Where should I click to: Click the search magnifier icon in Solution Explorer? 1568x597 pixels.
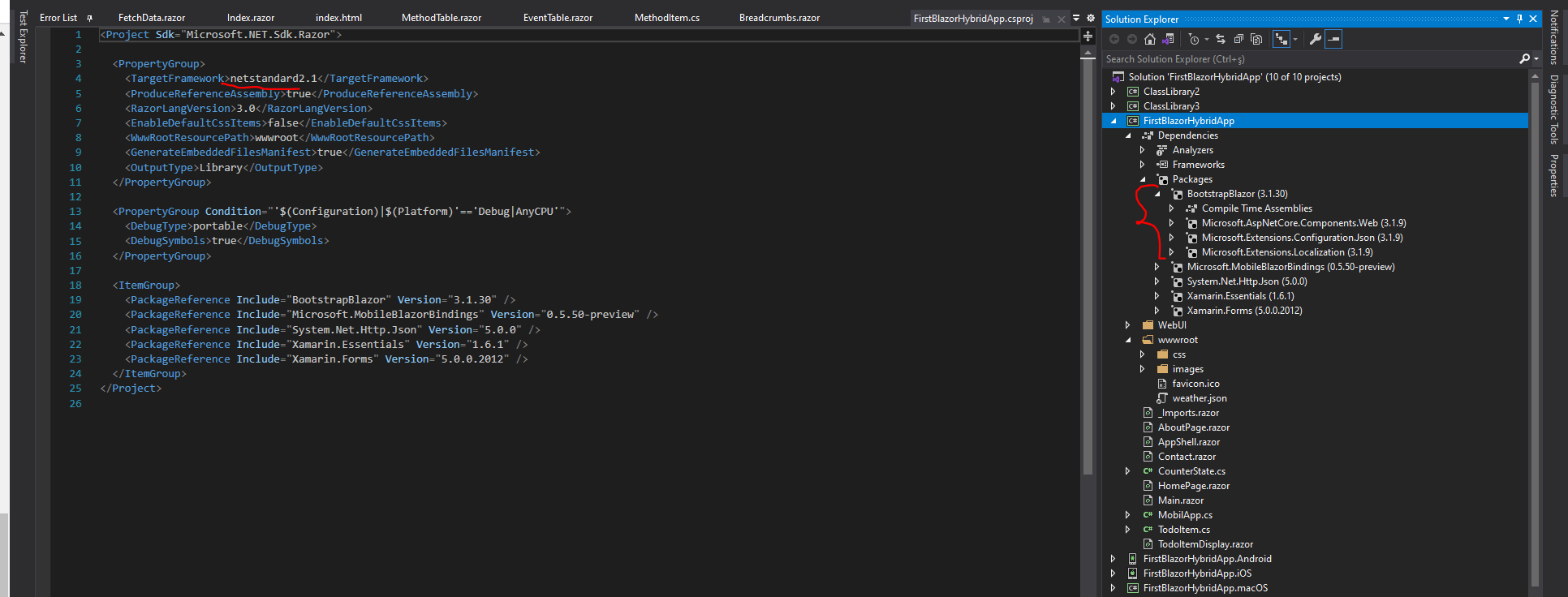click(1524, 58)
